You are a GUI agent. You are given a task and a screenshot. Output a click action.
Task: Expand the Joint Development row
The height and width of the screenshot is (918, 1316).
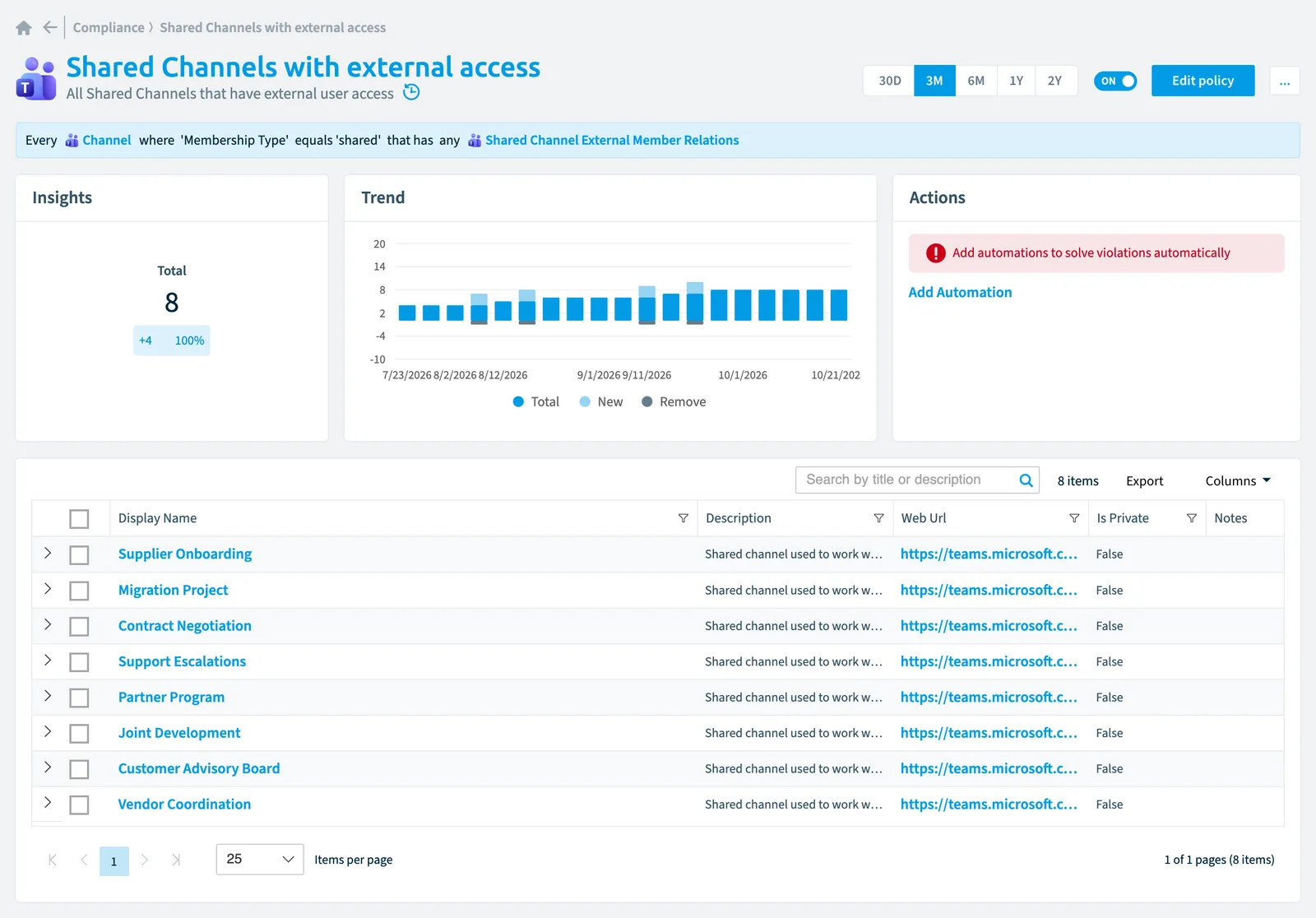pos(48,731)
